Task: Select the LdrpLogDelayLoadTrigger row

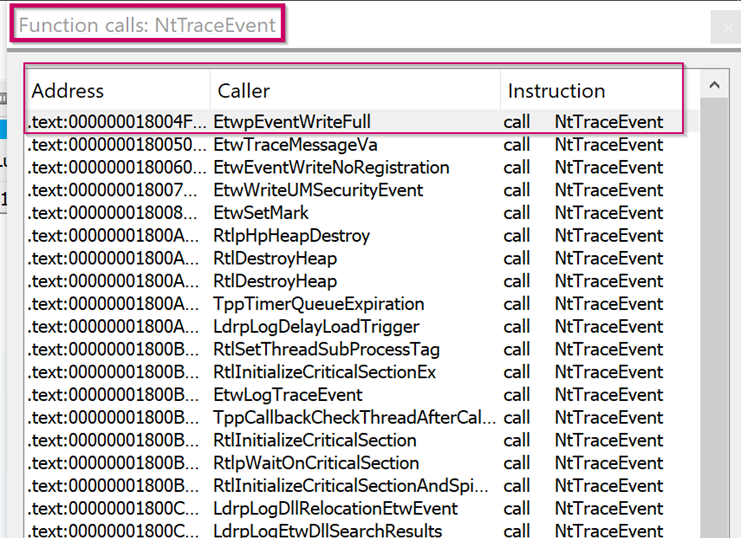Action: tap(317, 327)
